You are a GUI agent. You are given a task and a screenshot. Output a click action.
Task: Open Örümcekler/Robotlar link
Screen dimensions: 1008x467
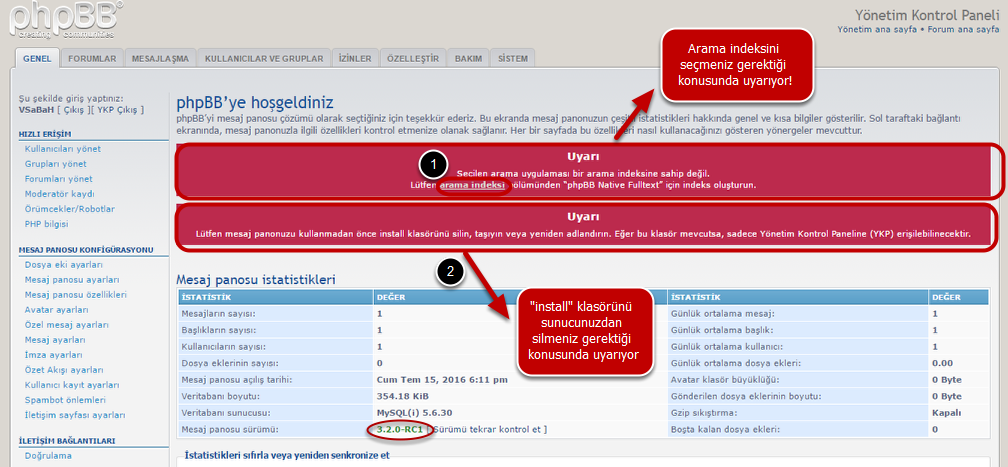coord(69,209)
